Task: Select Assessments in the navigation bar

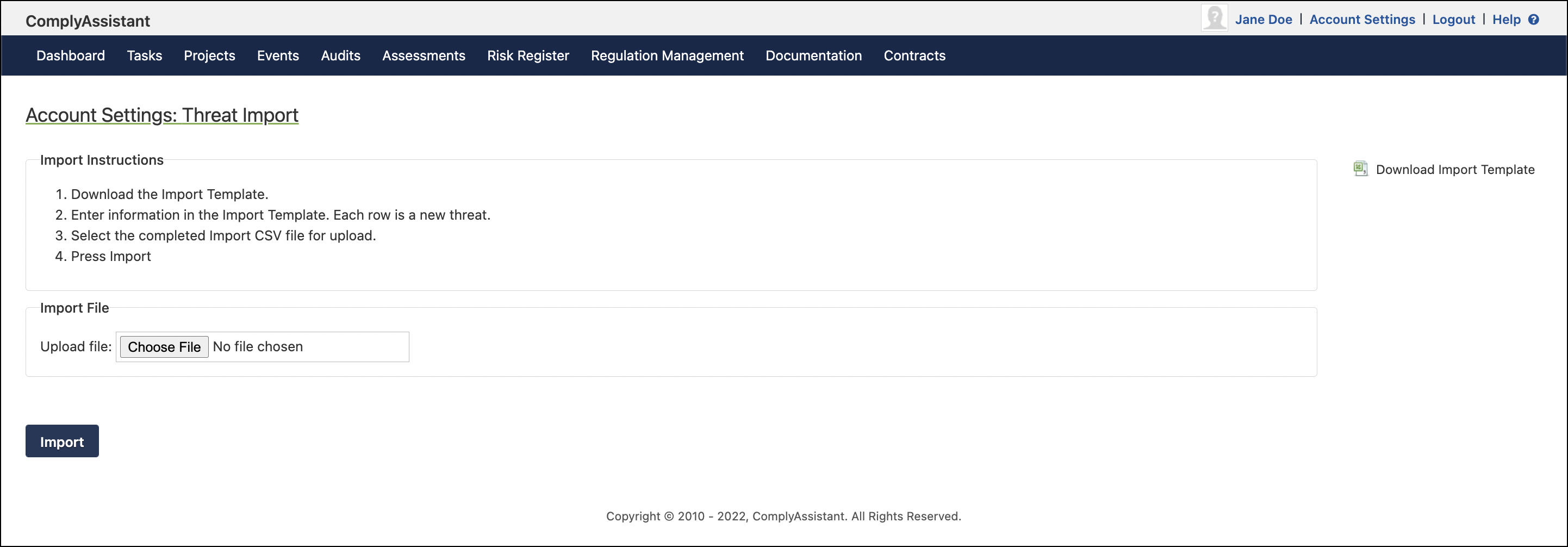Action: (424, 55)
